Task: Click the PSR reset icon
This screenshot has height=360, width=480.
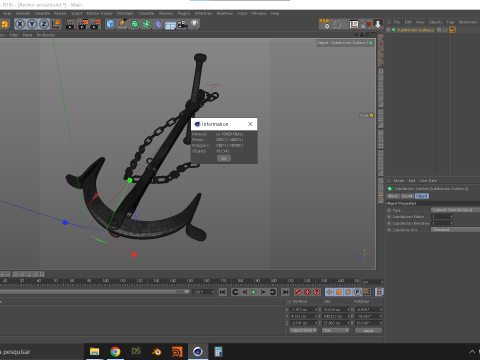Action: 324,24
